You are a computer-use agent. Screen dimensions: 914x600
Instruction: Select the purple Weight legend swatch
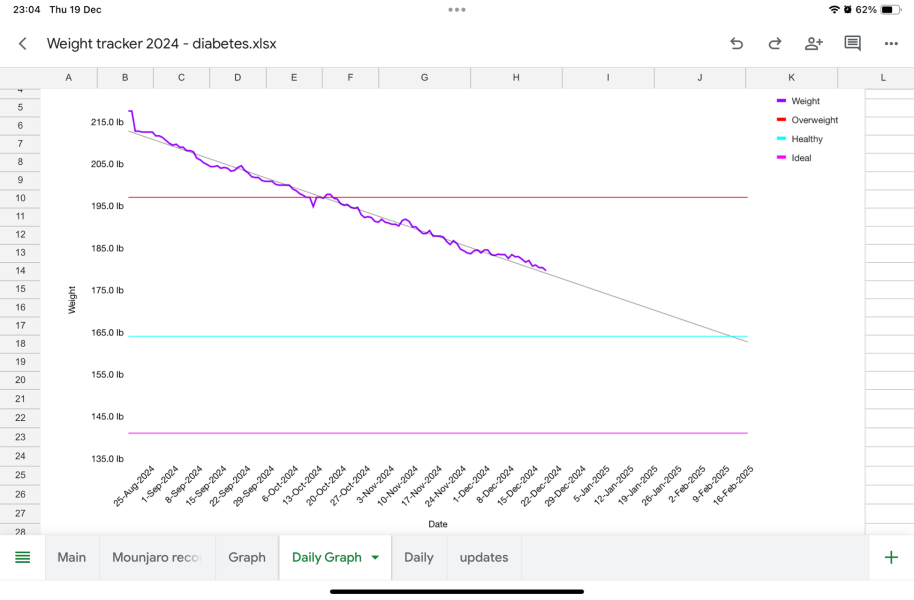click(782, 101)
